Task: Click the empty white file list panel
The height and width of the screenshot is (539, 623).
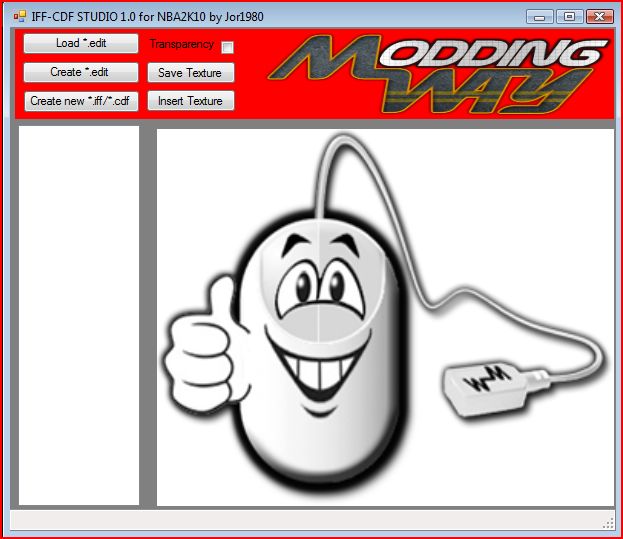Action: pyautogui.click(x=79, y=315)
